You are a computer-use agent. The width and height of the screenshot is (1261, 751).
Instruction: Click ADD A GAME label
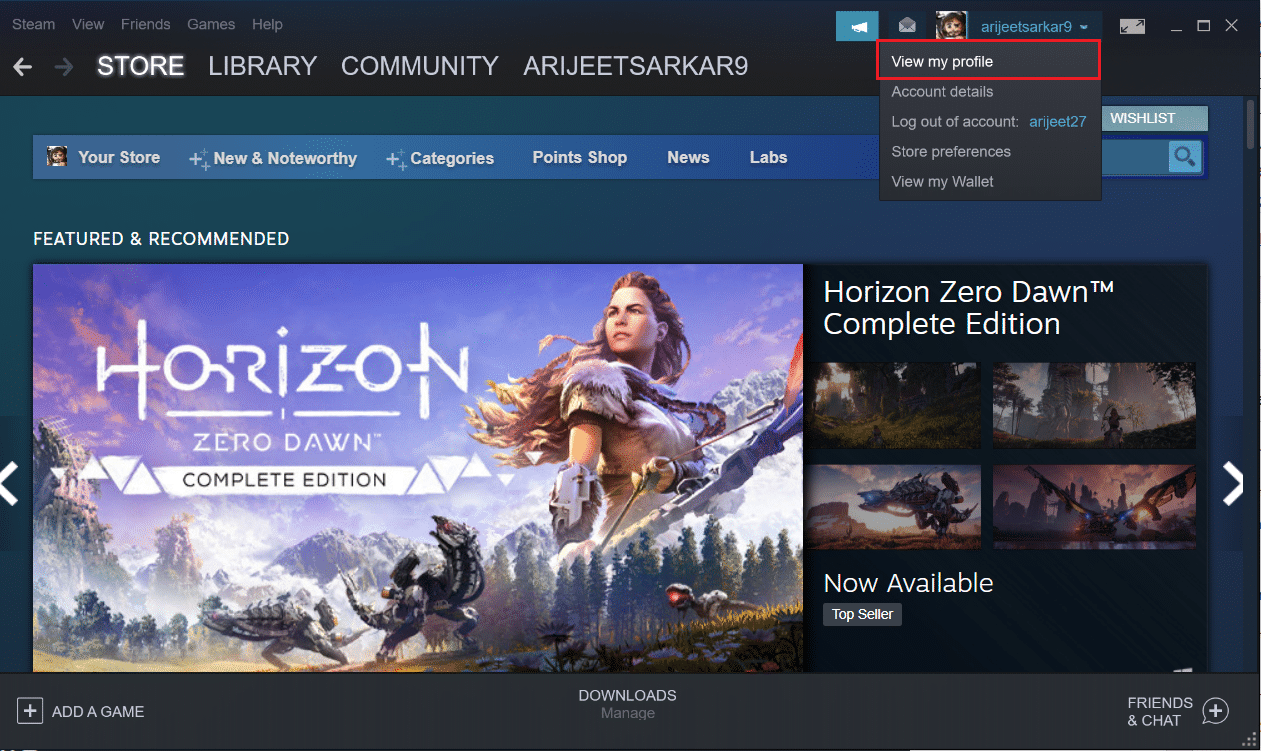point(98,712)
